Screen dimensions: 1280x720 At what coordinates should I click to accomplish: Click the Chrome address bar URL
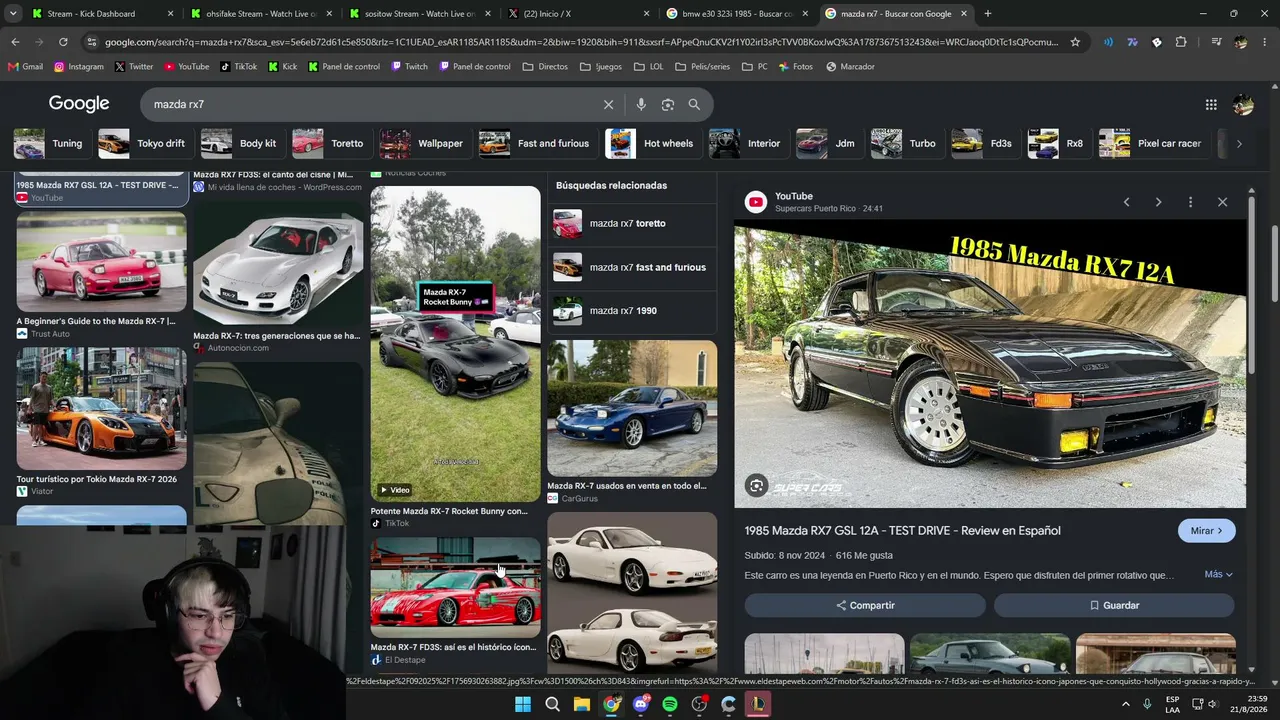580,42
